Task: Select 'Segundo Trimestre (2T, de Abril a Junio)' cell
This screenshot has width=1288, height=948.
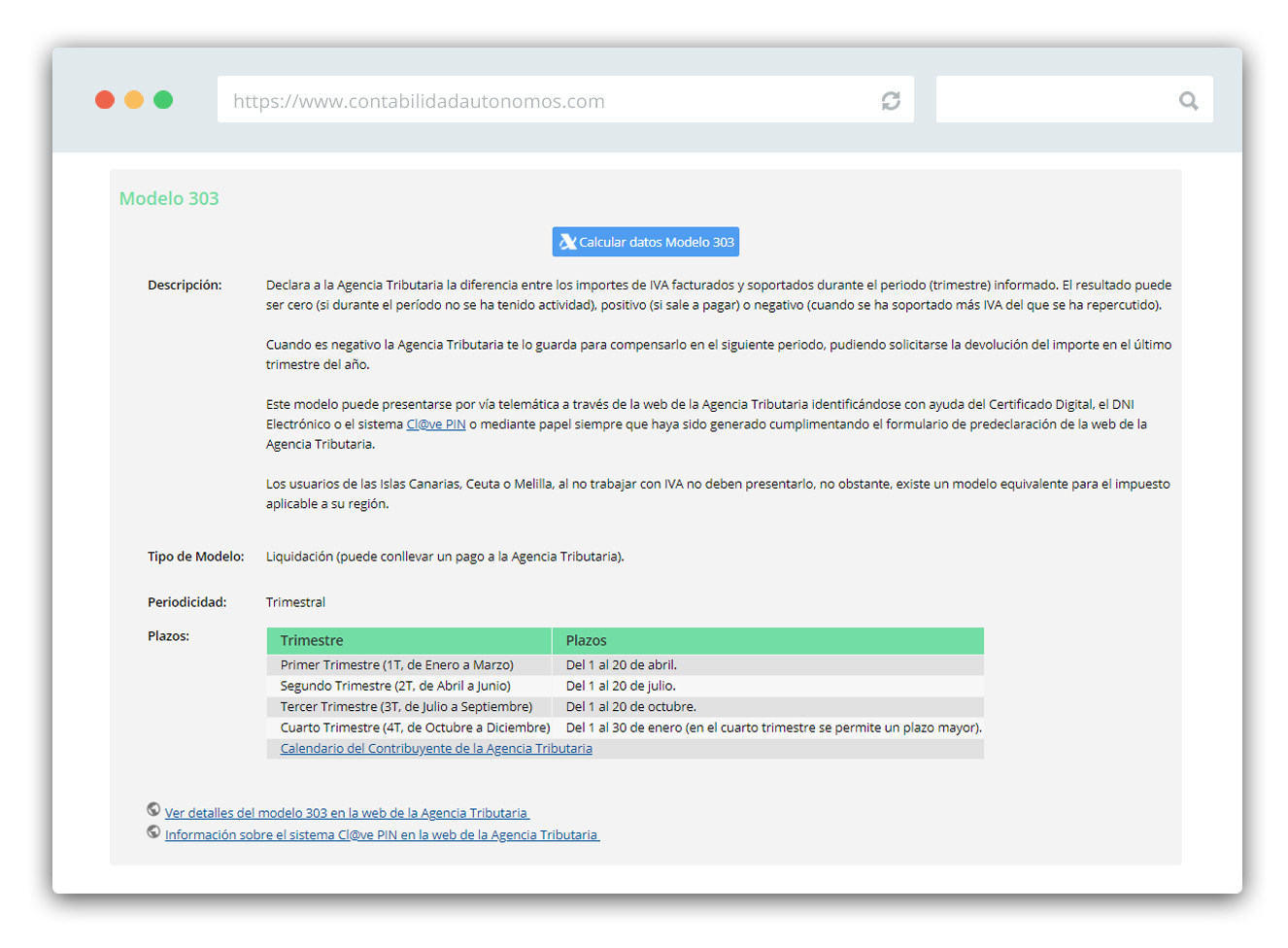Action: pyautogui.click(x=409, y=686)
